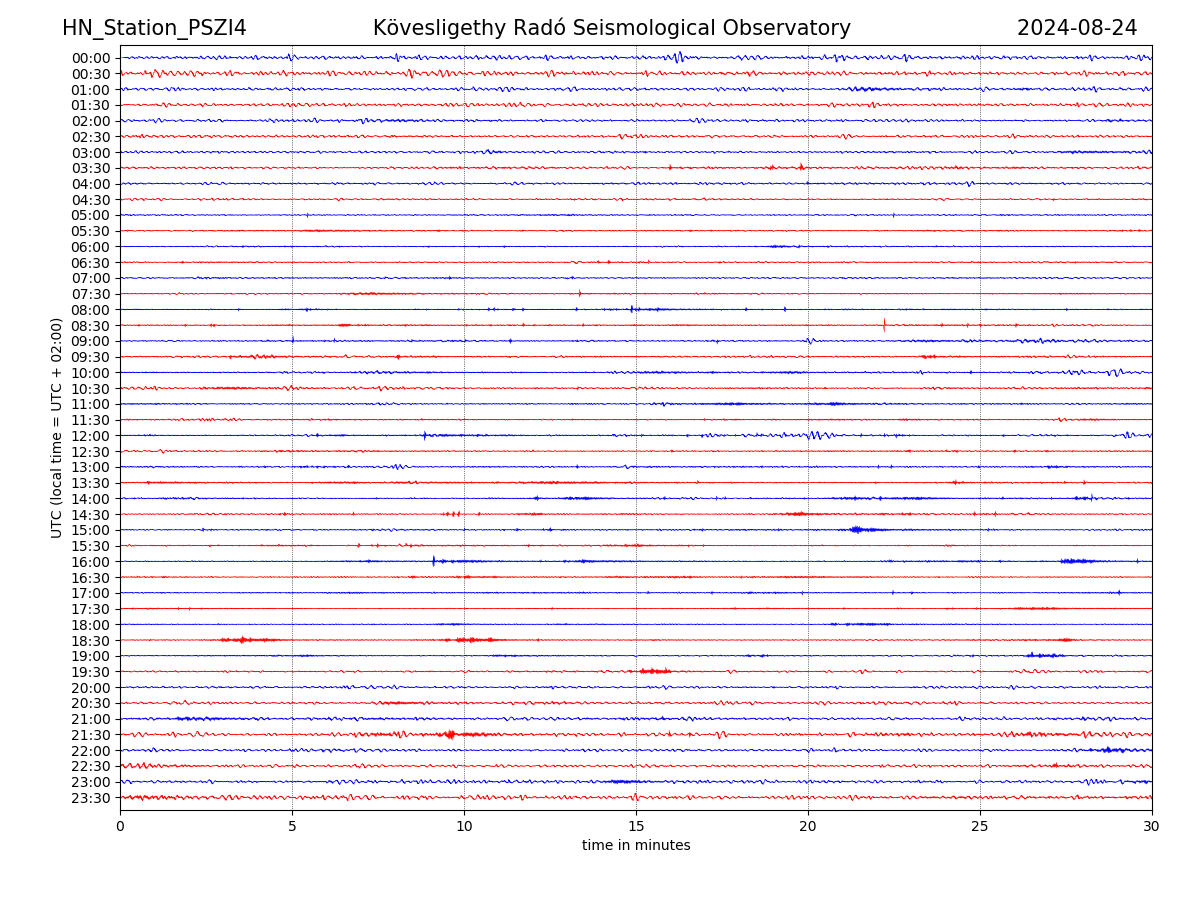
Task: Click the 0 tick on the x-axis
Action: 120,827
